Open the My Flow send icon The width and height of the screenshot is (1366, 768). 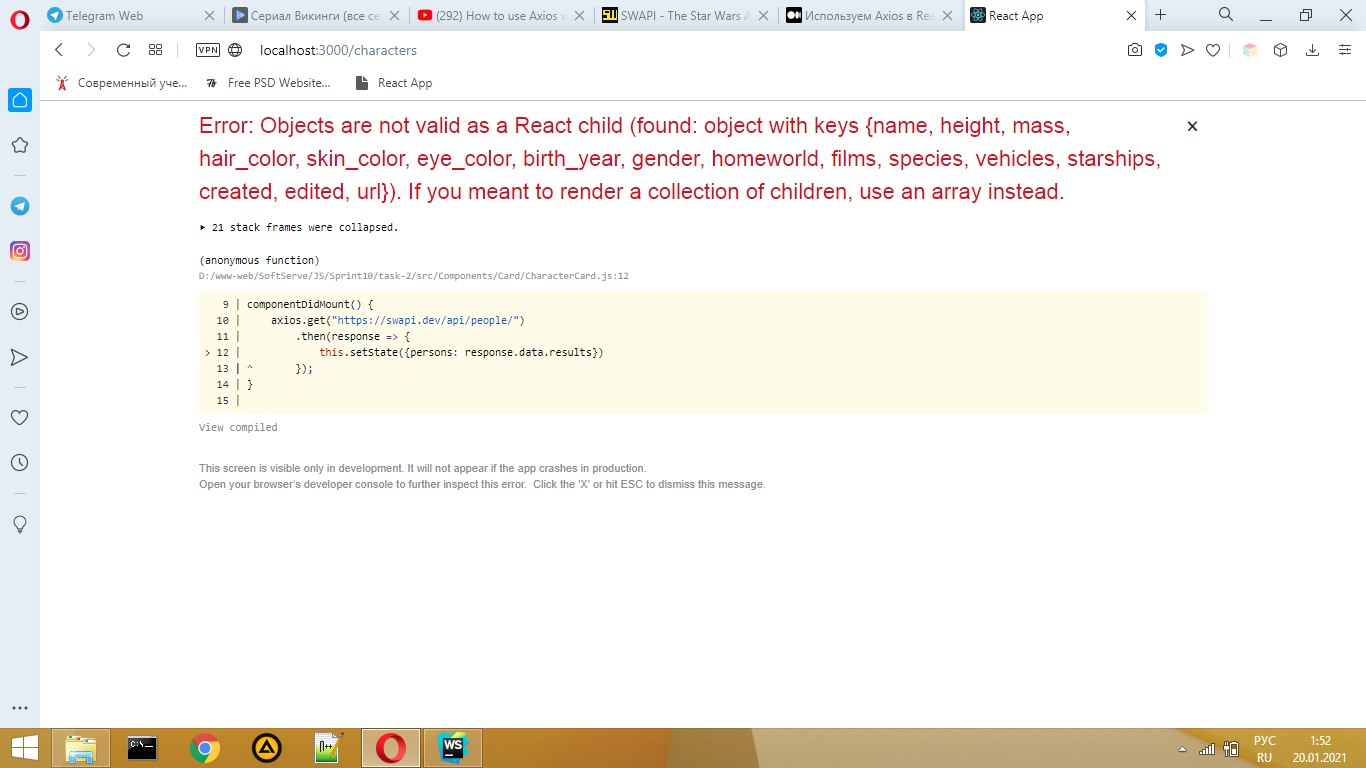click(1187, 50)
